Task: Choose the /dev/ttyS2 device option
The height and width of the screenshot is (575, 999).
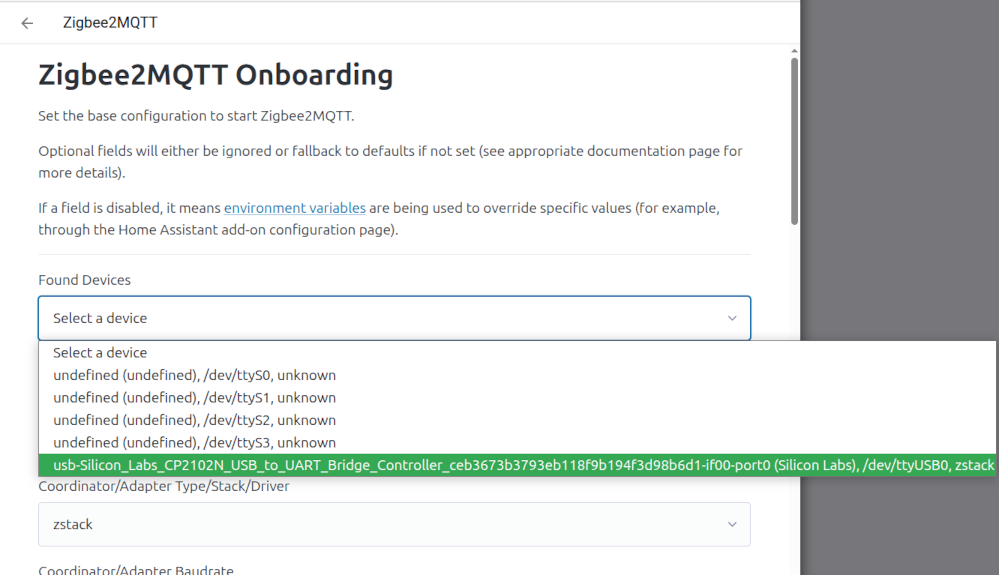Action: tap(194, 420)
